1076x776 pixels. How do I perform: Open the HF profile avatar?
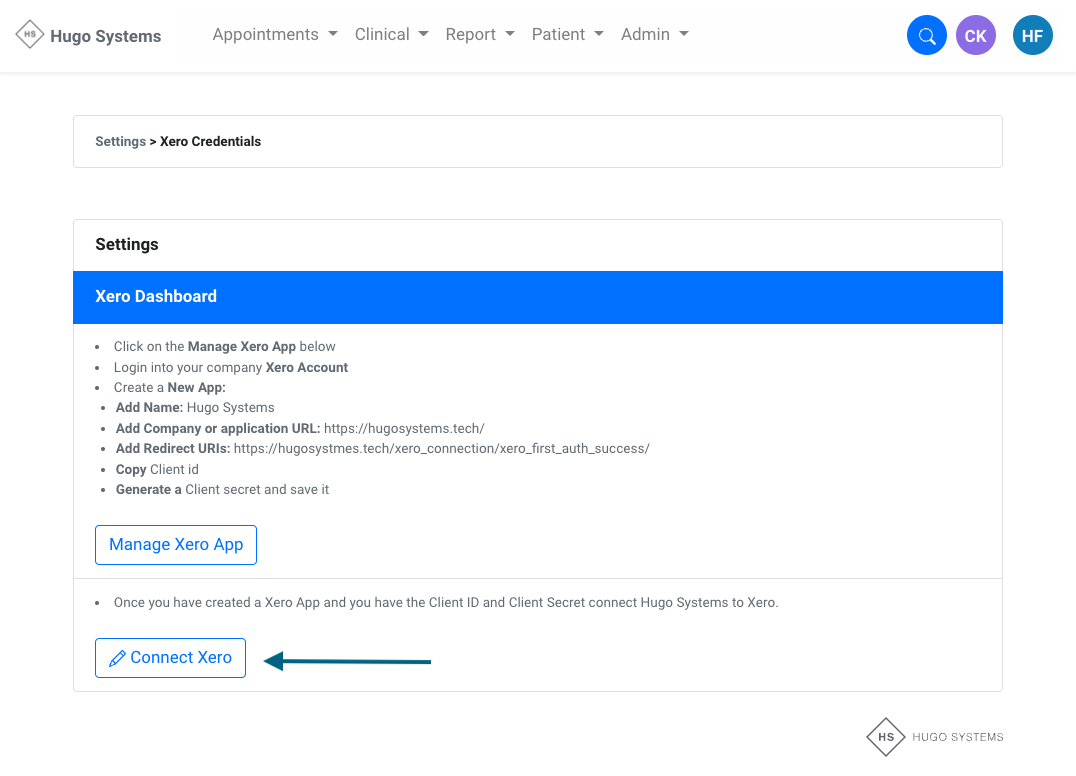pyautogui.click(x=1032, y=36)
